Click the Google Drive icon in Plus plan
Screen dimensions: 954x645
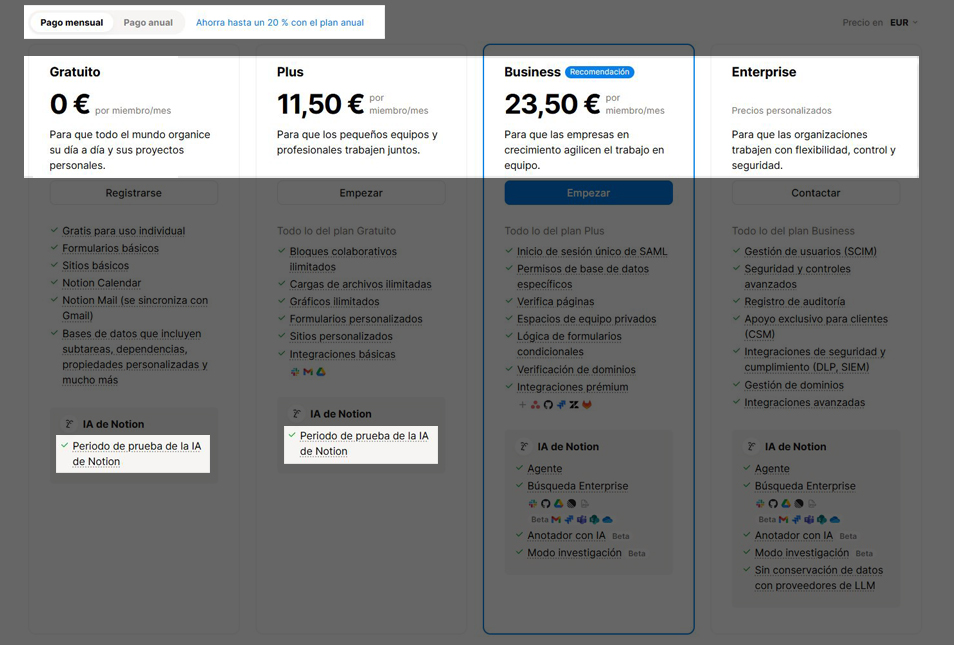(x=321, y=372)
